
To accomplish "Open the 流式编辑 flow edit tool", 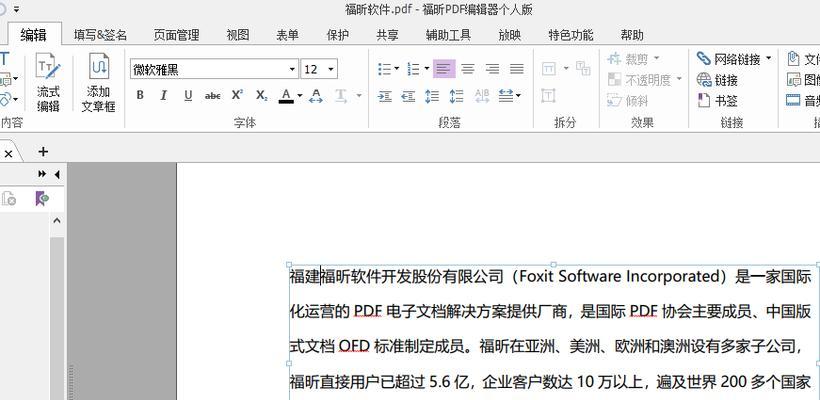I will pos(48,83).
